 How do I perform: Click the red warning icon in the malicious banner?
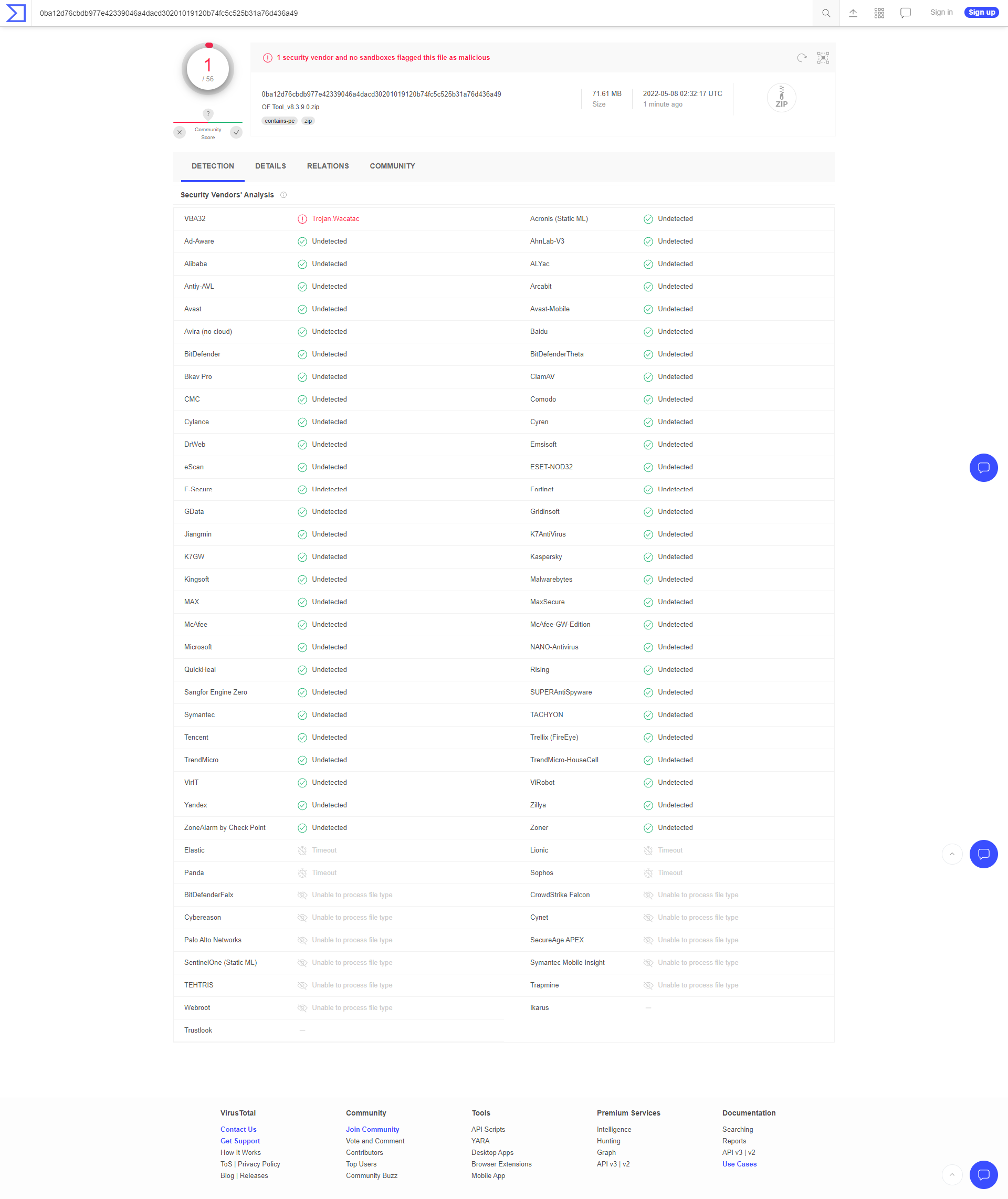point(267,58)
